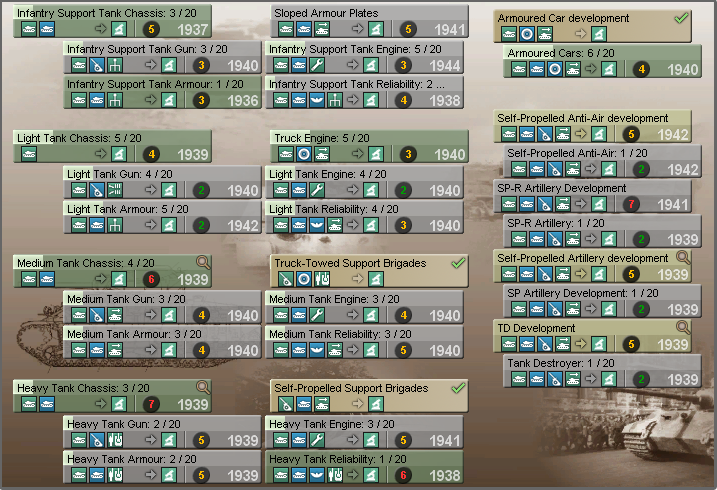
Task: Click microscope icon on Light Tank Chassis
Action: click(118, 154)
